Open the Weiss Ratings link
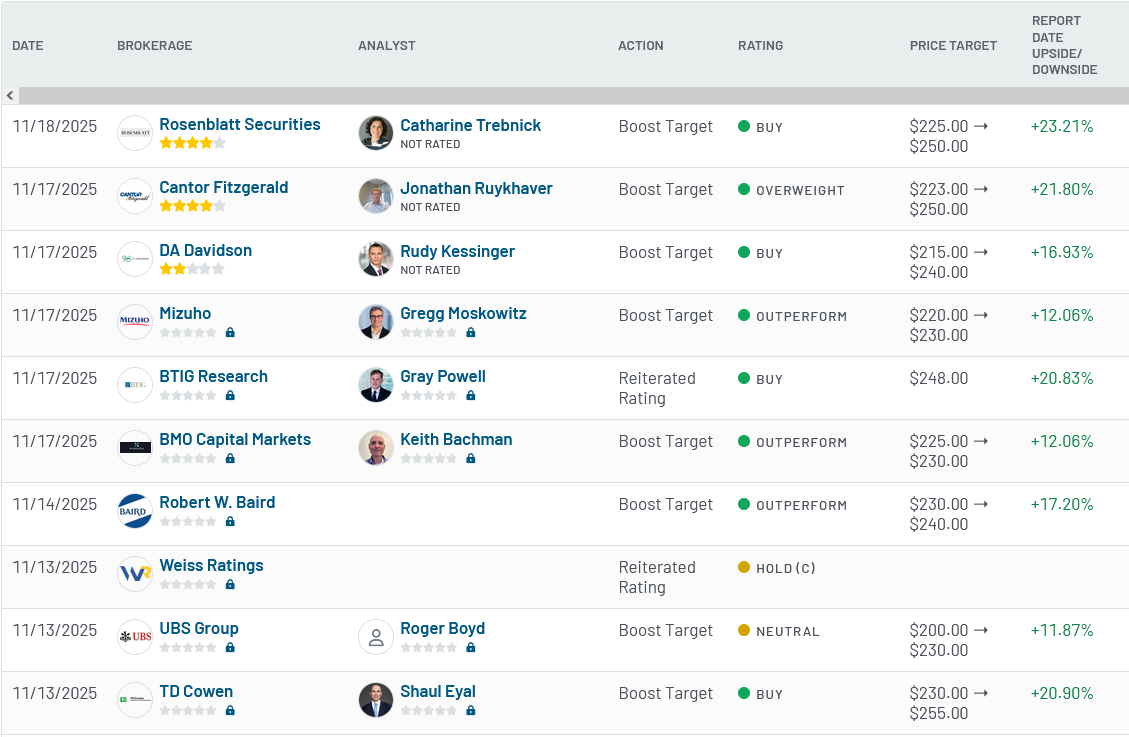The width and height of the screenshot is (1129, 737). coord(212,566)
